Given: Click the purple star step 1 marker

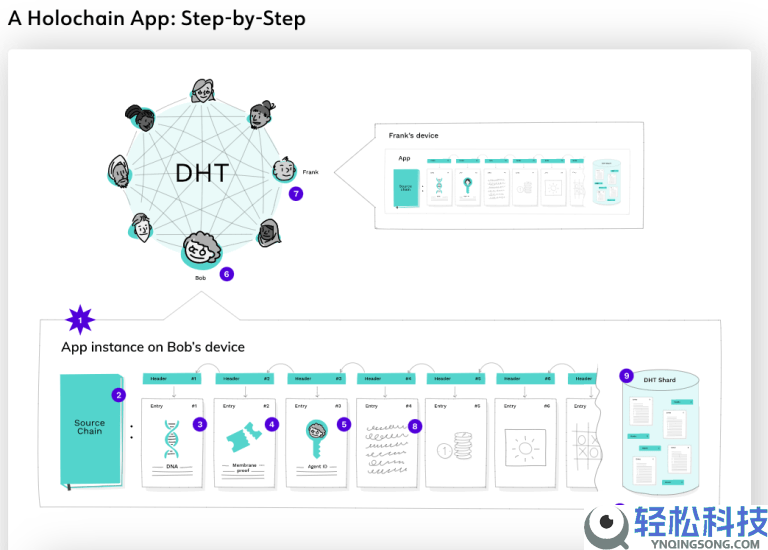Looking at the screenshot, I should [x=79, y=320].
